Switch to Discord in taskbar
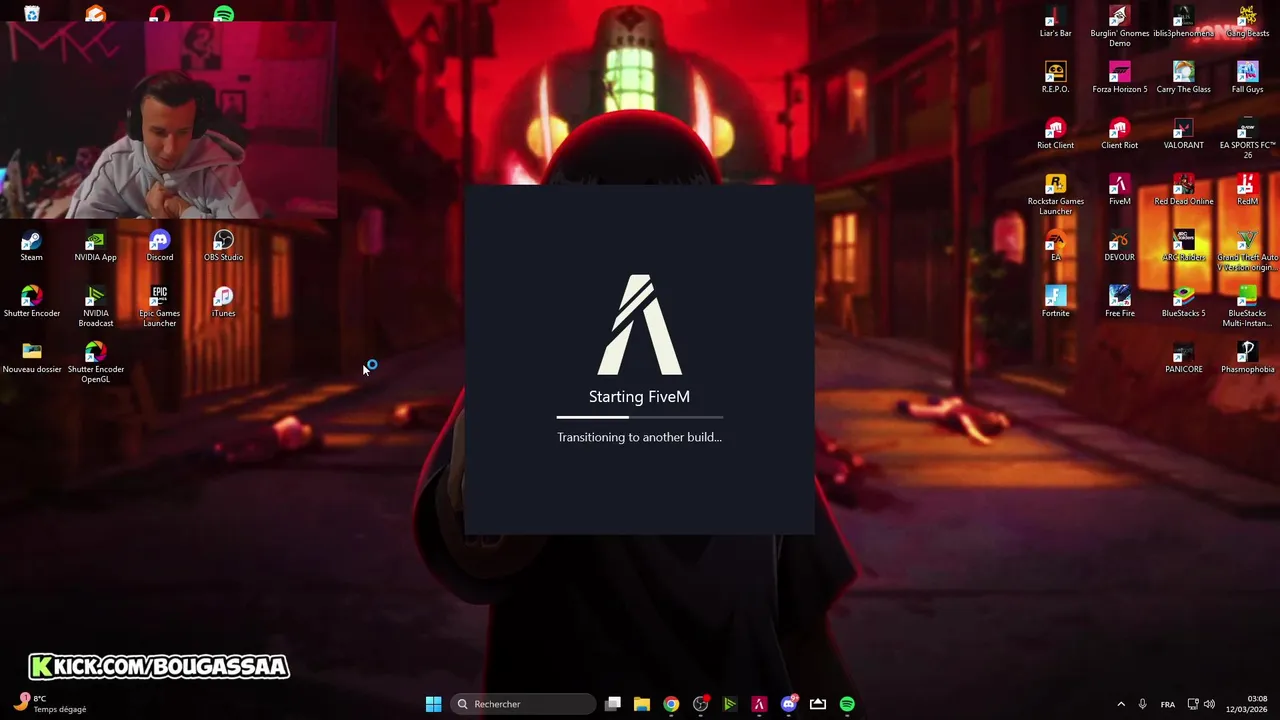This screenshot has width=1280, height=720. (789, 704)
